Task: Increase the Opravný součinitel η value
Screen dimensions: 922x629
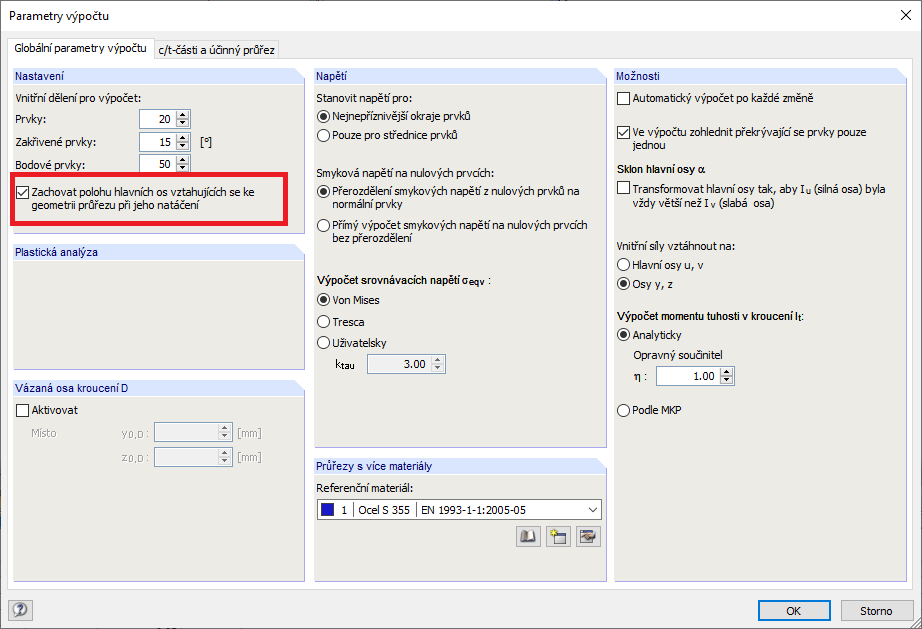Action: (727, 372)
